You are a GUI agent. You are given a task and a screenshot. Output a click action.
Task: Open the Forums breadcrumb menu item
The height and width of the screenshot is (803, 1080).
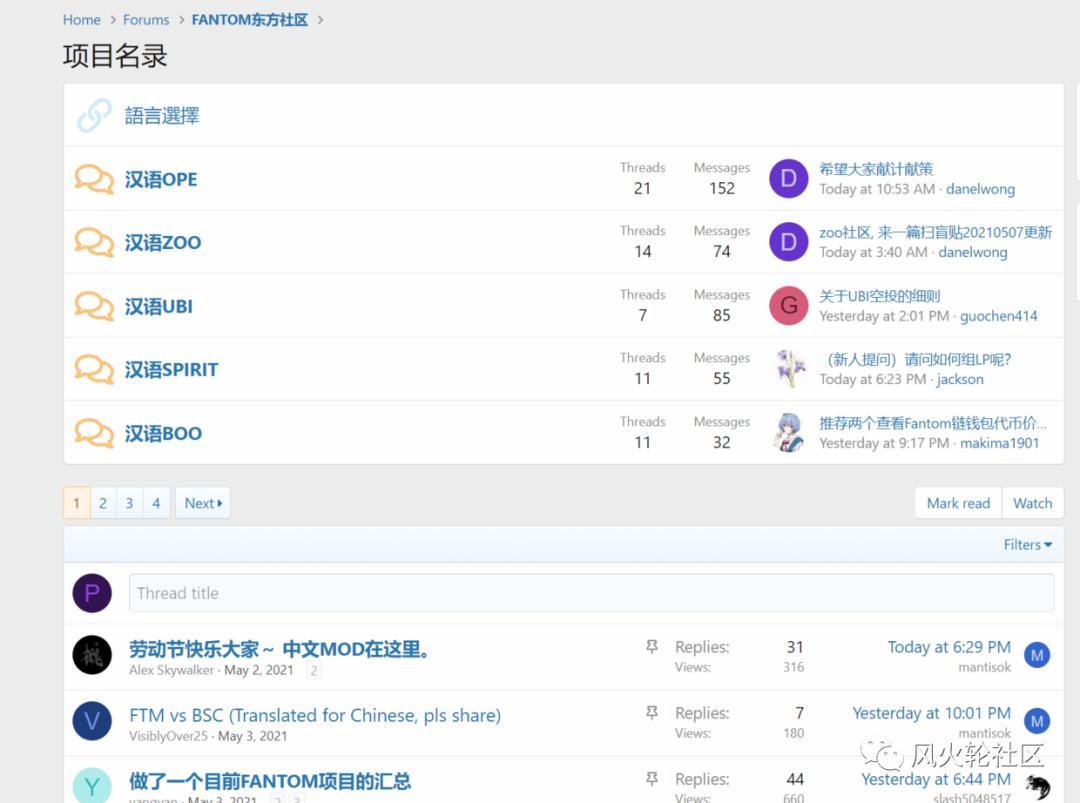(146, 19)
